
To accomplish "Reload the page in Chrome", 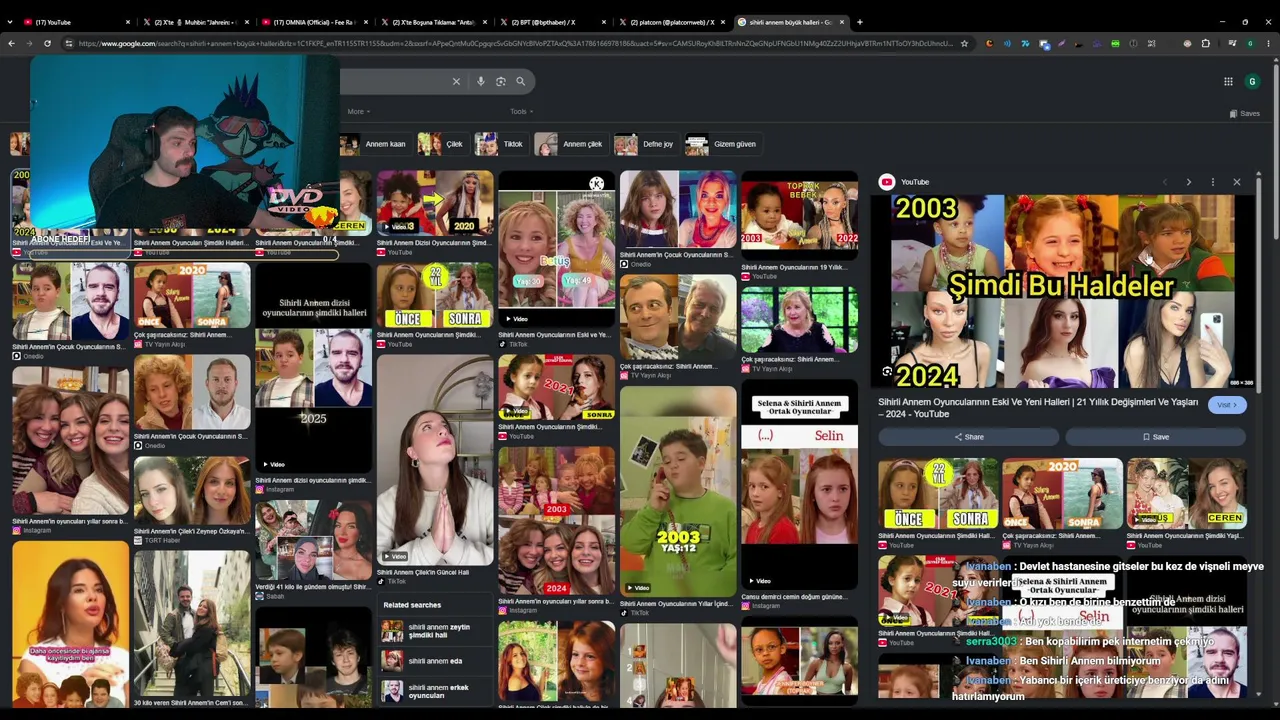I will [x=47, y=43].
